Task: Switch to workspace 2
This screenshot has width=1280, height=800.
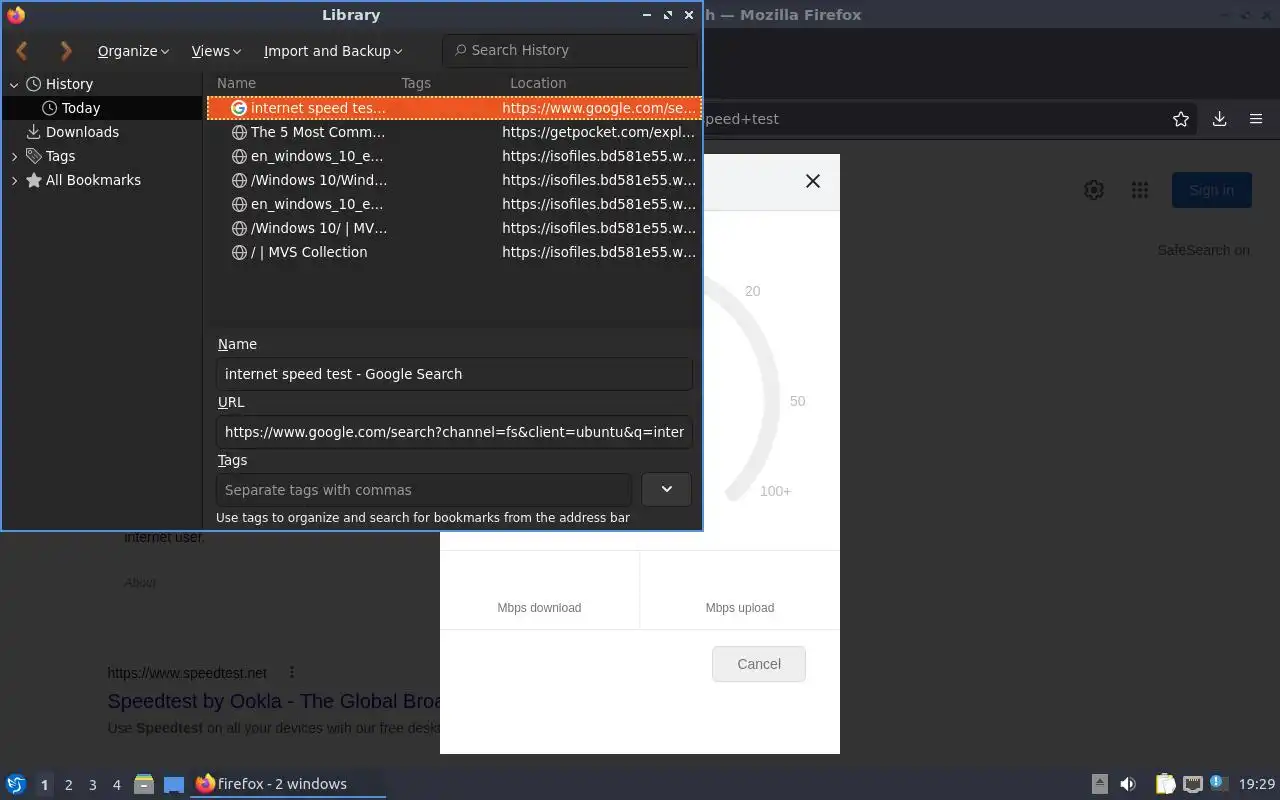Action: (x=68, y=785)
